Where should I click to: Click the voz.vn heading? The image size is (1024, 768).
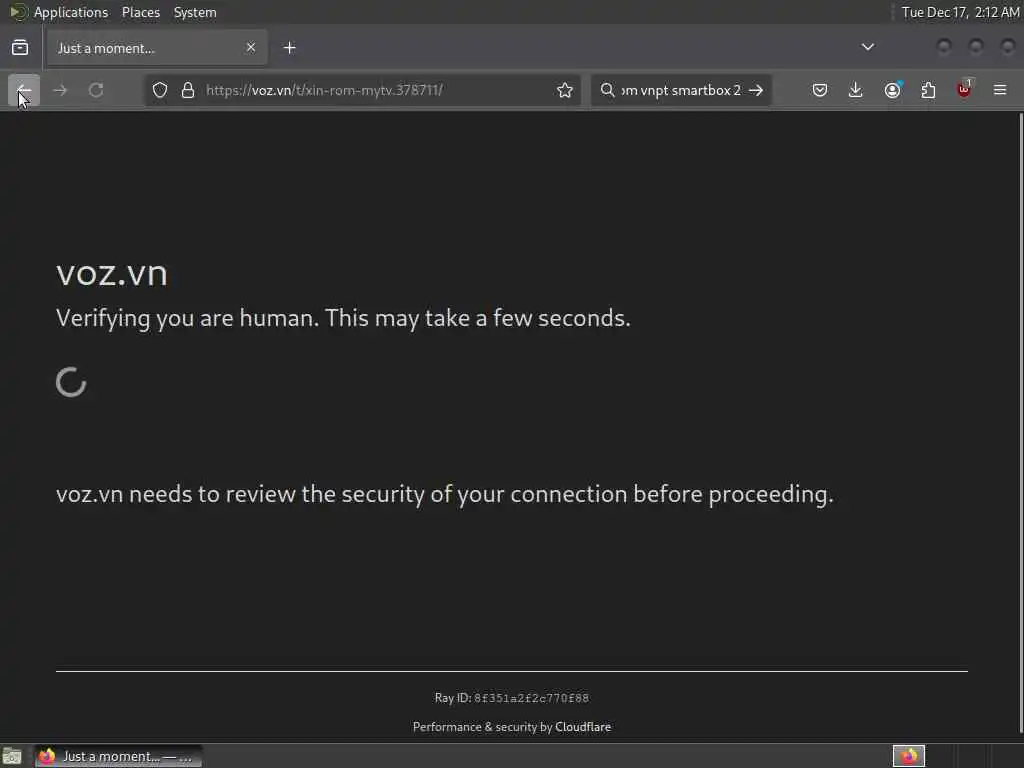tap(112, 274)
